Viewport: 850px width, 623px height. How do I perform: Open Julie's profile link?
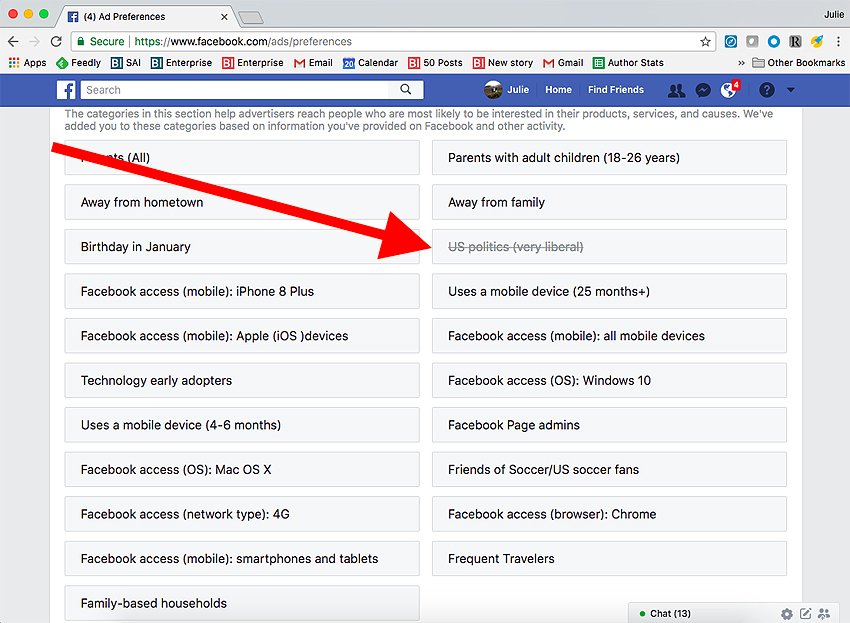[506, 90]
